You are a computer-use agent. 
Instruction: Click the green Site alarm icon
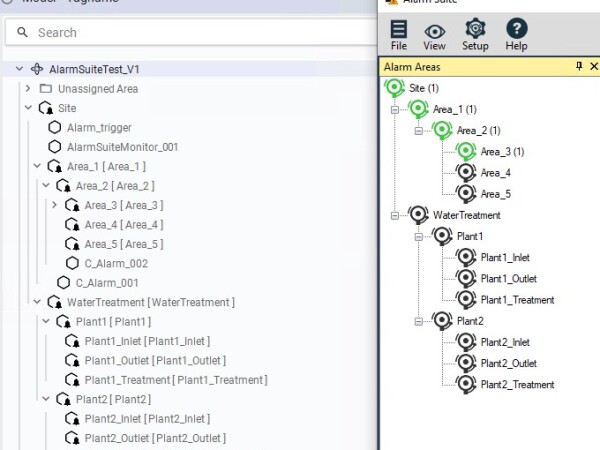(395, 88)
